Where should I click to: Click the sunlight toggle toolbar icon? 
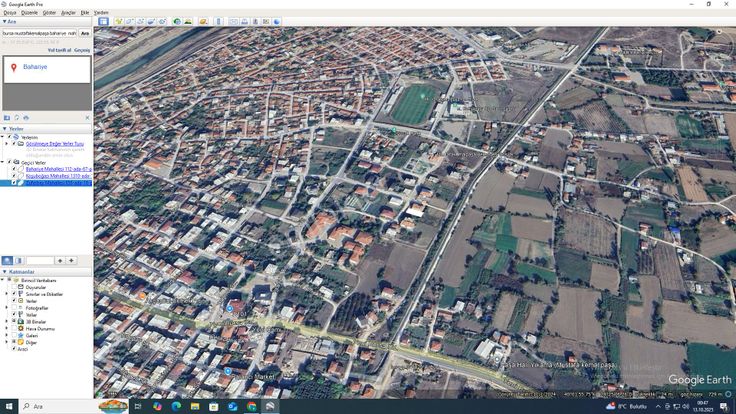click(190, 21)
